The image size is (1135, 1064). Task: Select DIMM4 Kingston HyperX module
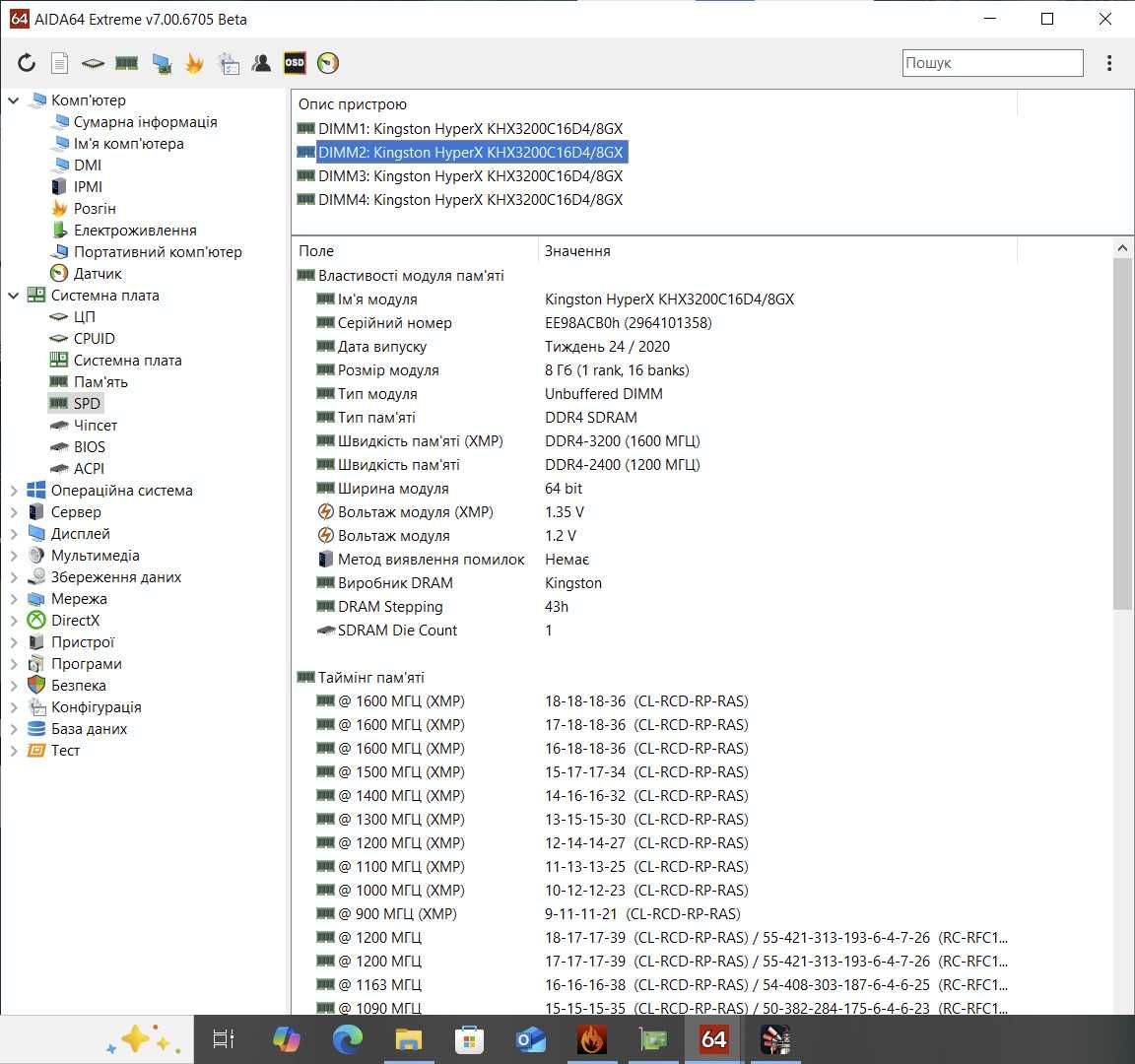(470, 200)
